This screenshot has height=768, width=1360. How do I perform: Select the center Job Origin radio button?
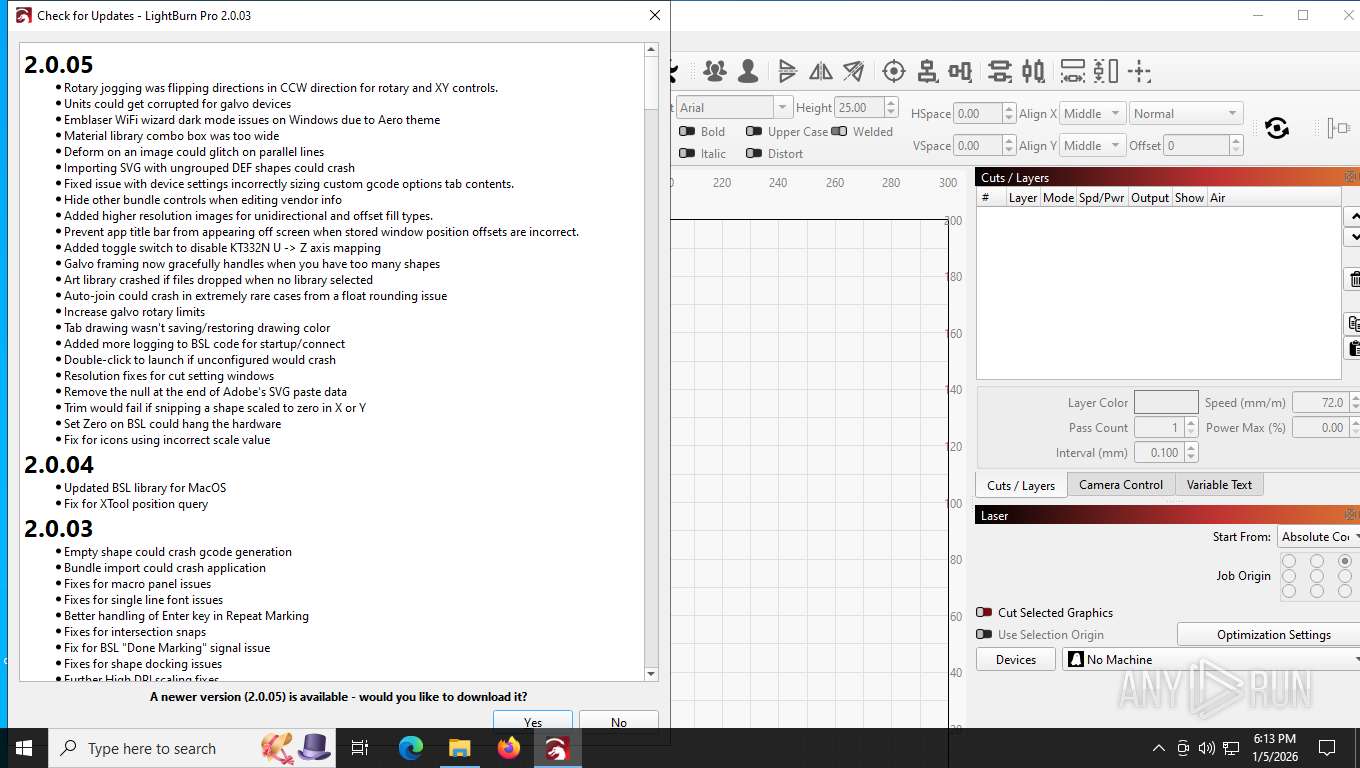point(1317,576)
